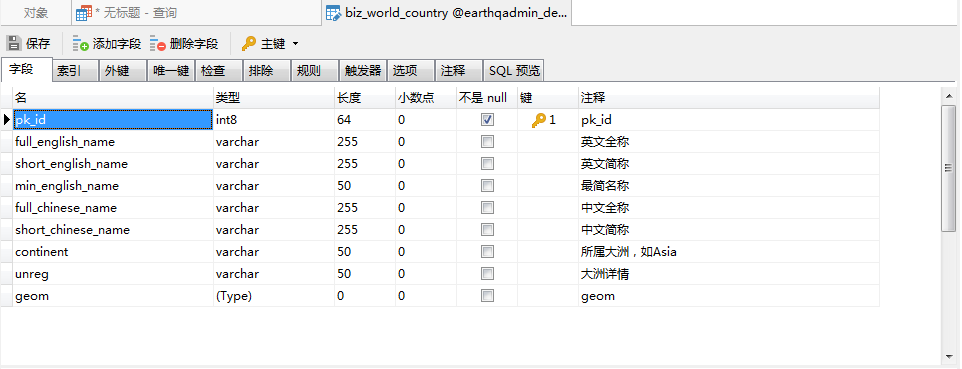962x369 pixels.
Task: Check not null for continent field
Action: [x=487, y=252]
